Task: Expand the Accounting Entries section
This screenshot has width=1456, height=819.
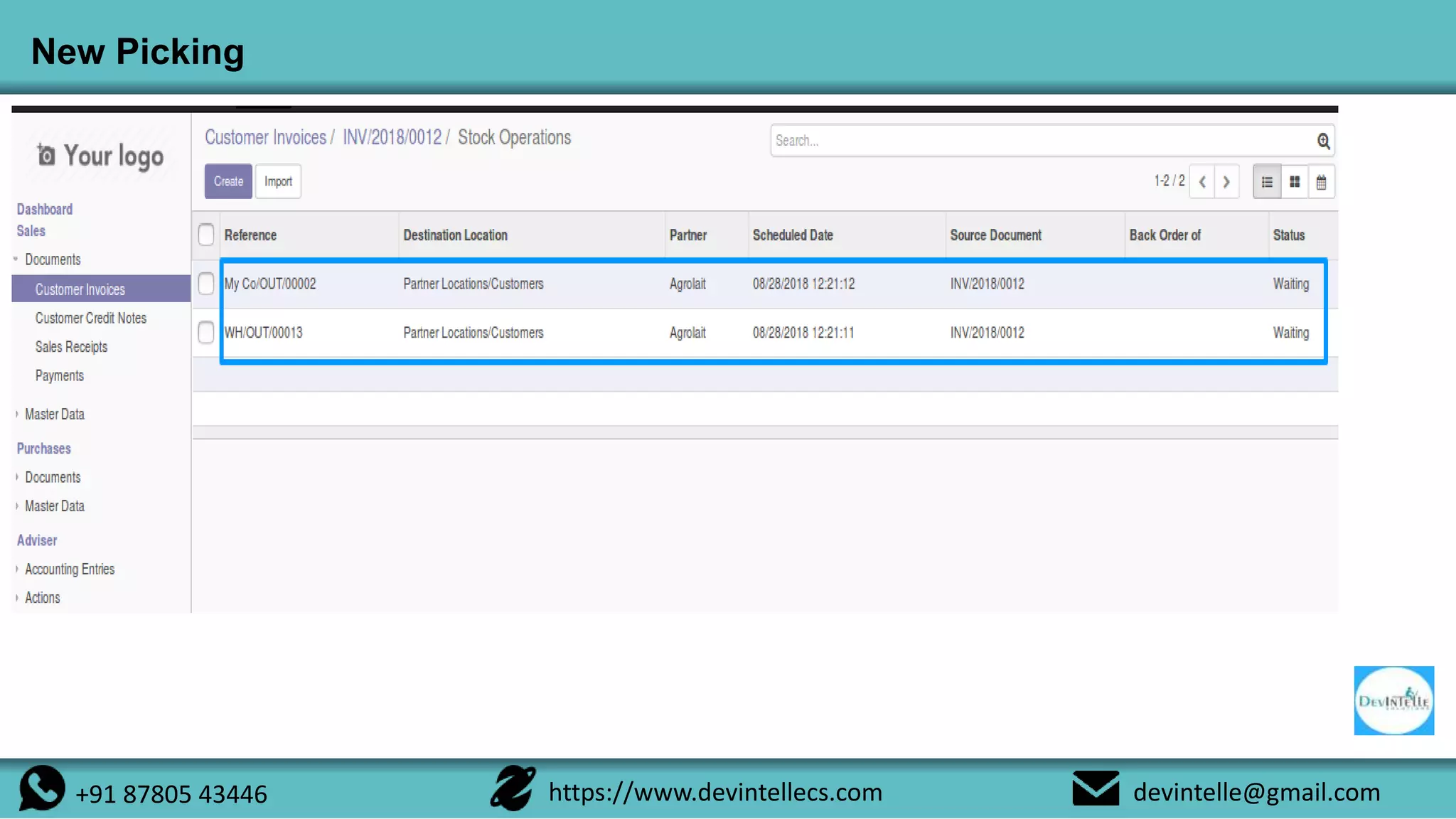Action: click(69, 569)
